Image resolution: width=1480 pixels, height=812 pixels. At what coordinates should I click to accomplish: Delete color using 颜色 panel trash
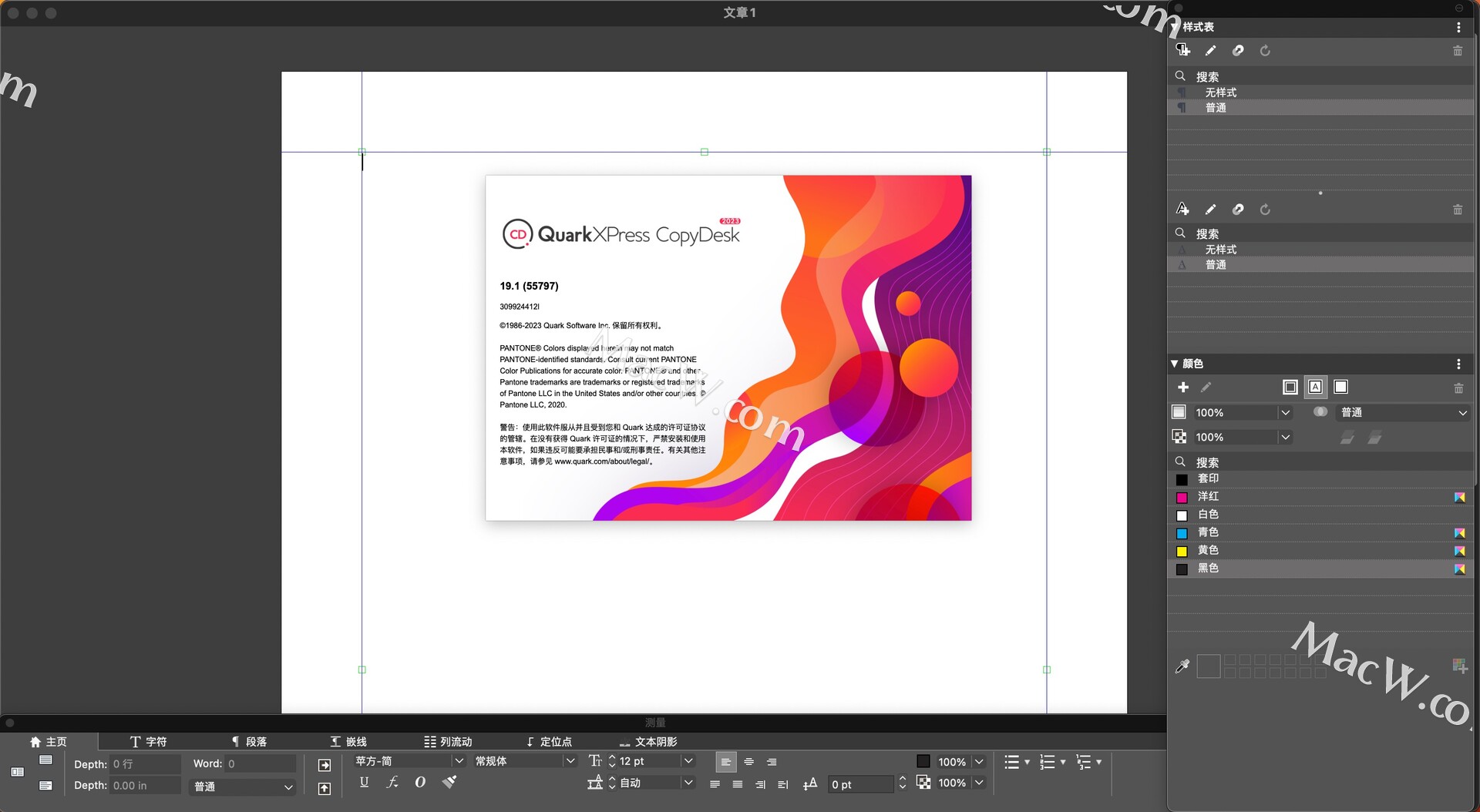[x=1458, y=388]
